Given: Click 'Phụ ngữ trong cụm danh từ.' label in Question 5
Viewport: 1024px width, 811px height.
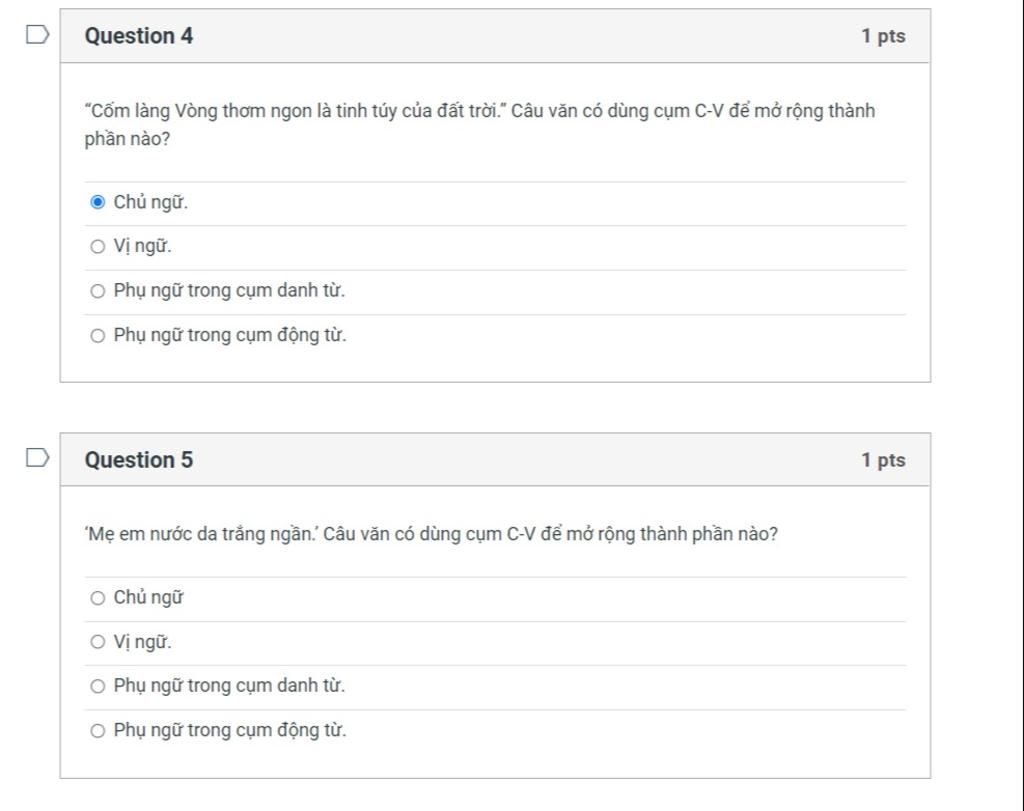Looking at the screenshot, I should [x=229, y=686].
